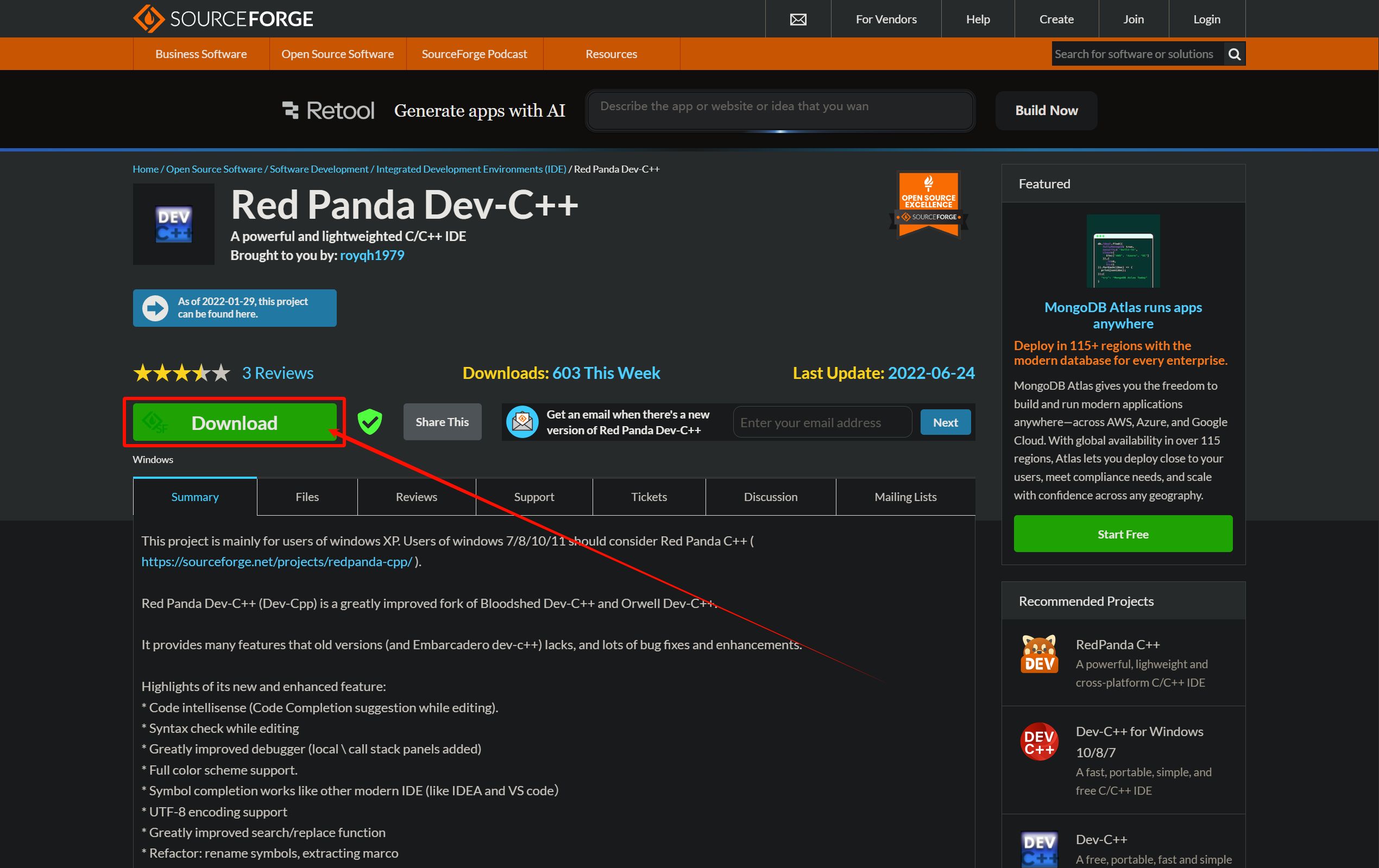
Task: Click Open Source Software breadcrumb link
Action: click(214, 169)
